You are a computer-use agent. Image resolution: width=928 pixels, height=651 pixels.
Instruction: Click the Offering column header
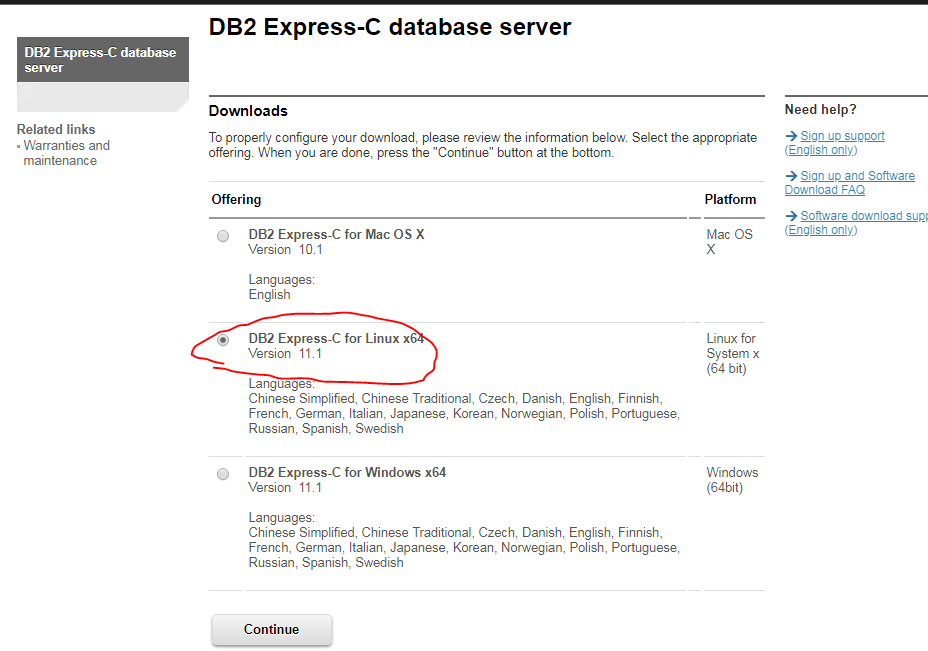[235, 199]
